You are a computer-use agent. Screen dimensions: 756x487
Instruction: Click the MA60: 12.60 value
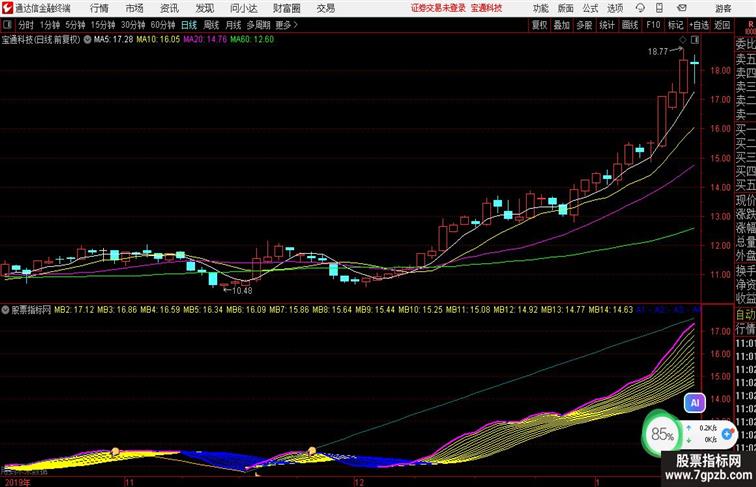252,40
